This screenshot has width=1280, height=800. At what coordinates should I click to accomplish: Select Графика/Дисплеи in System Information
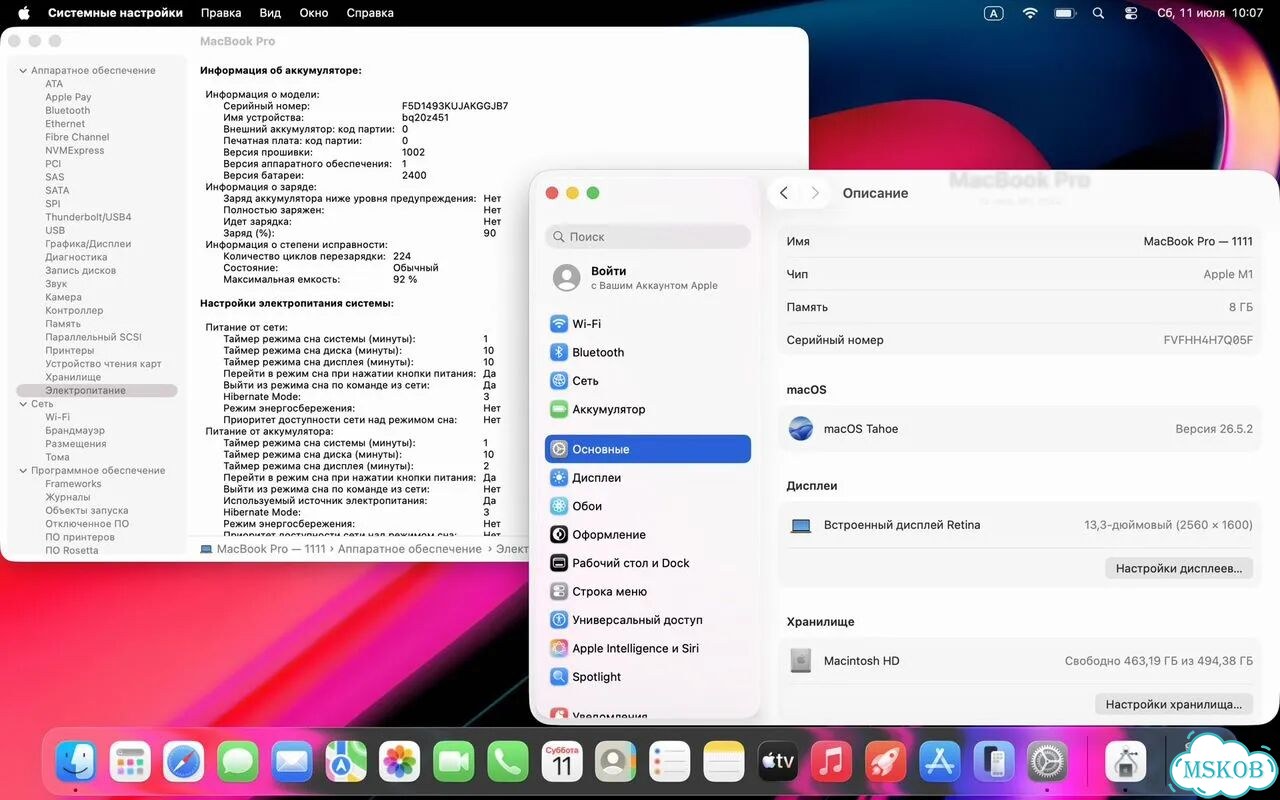pyautogui.click(x=88, y=244)
